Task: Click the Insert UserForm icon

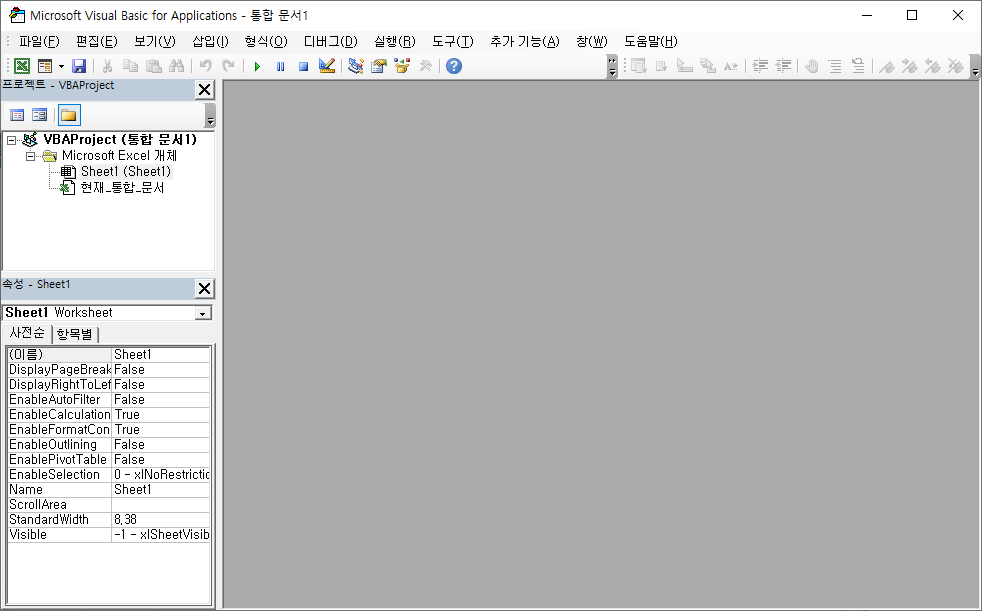Action: pyautogui.click(x=44, y=66)
